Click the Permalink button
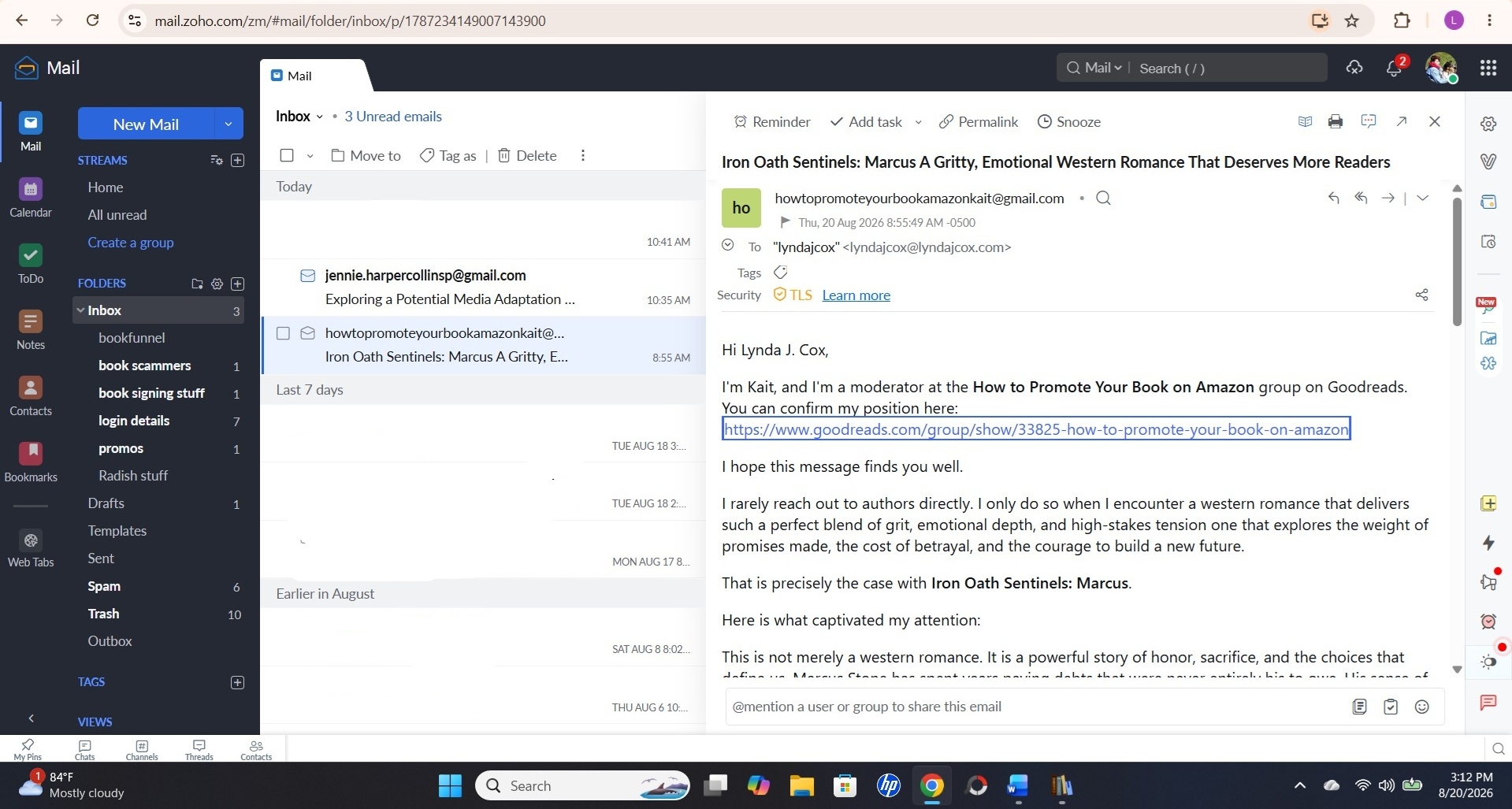 click(979, 122)
